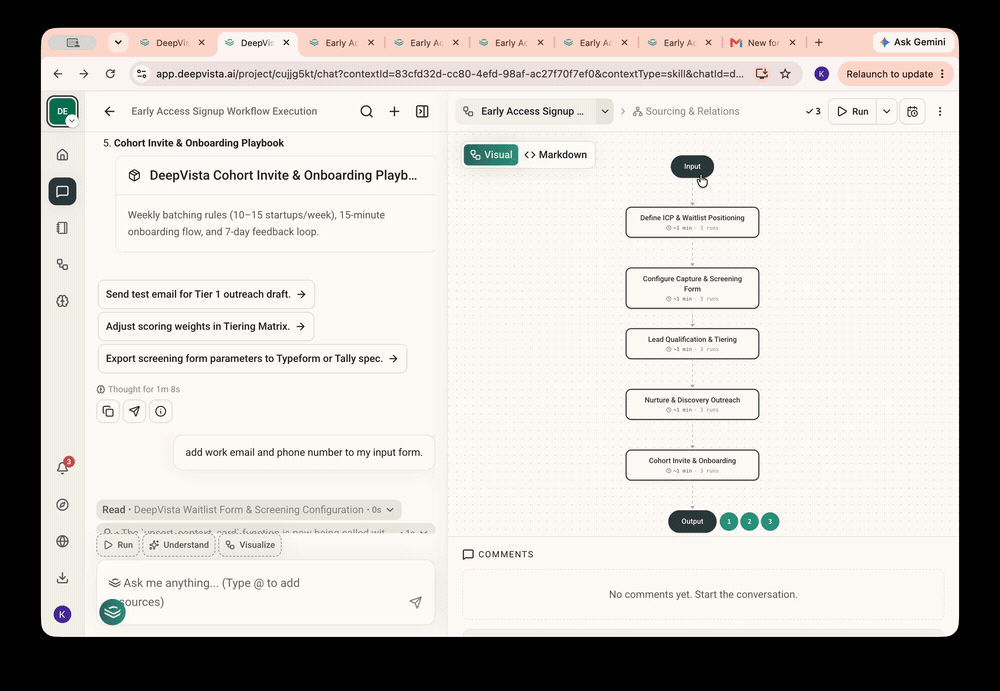Open the Sourcing & Relations breadcrumb

[686, 112]
